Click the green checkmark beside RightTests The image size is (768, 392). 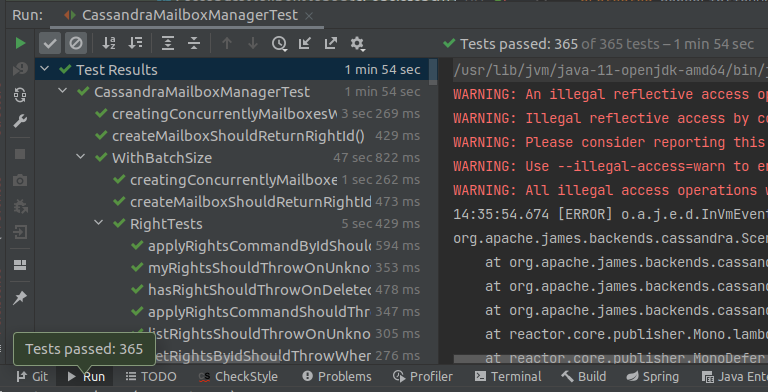(x=119, y=223)
